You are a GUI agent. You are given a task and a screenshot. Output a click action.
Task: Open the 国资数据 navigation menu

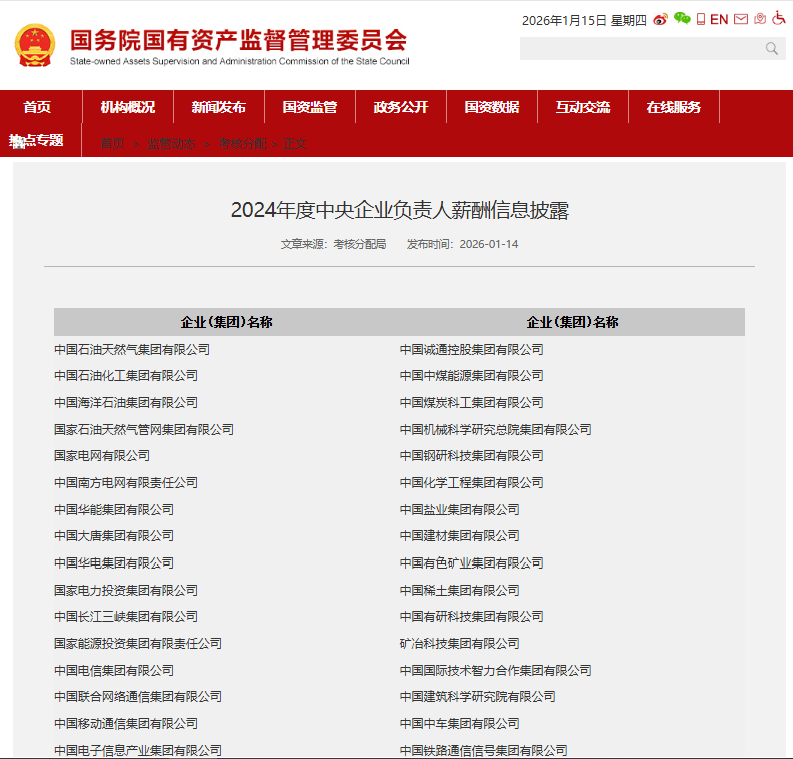(492, 107)
